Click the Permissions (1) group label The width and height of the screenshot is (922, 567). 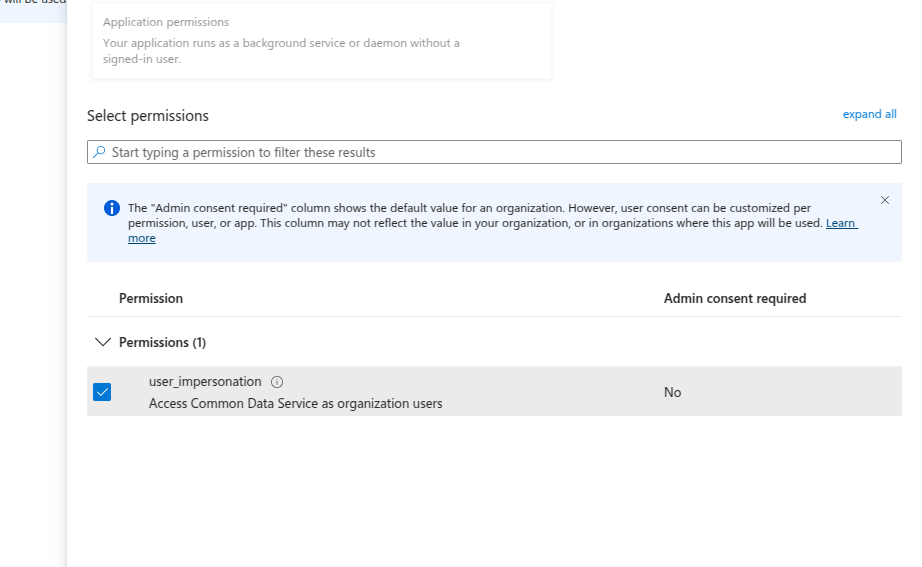click(162, 342)
